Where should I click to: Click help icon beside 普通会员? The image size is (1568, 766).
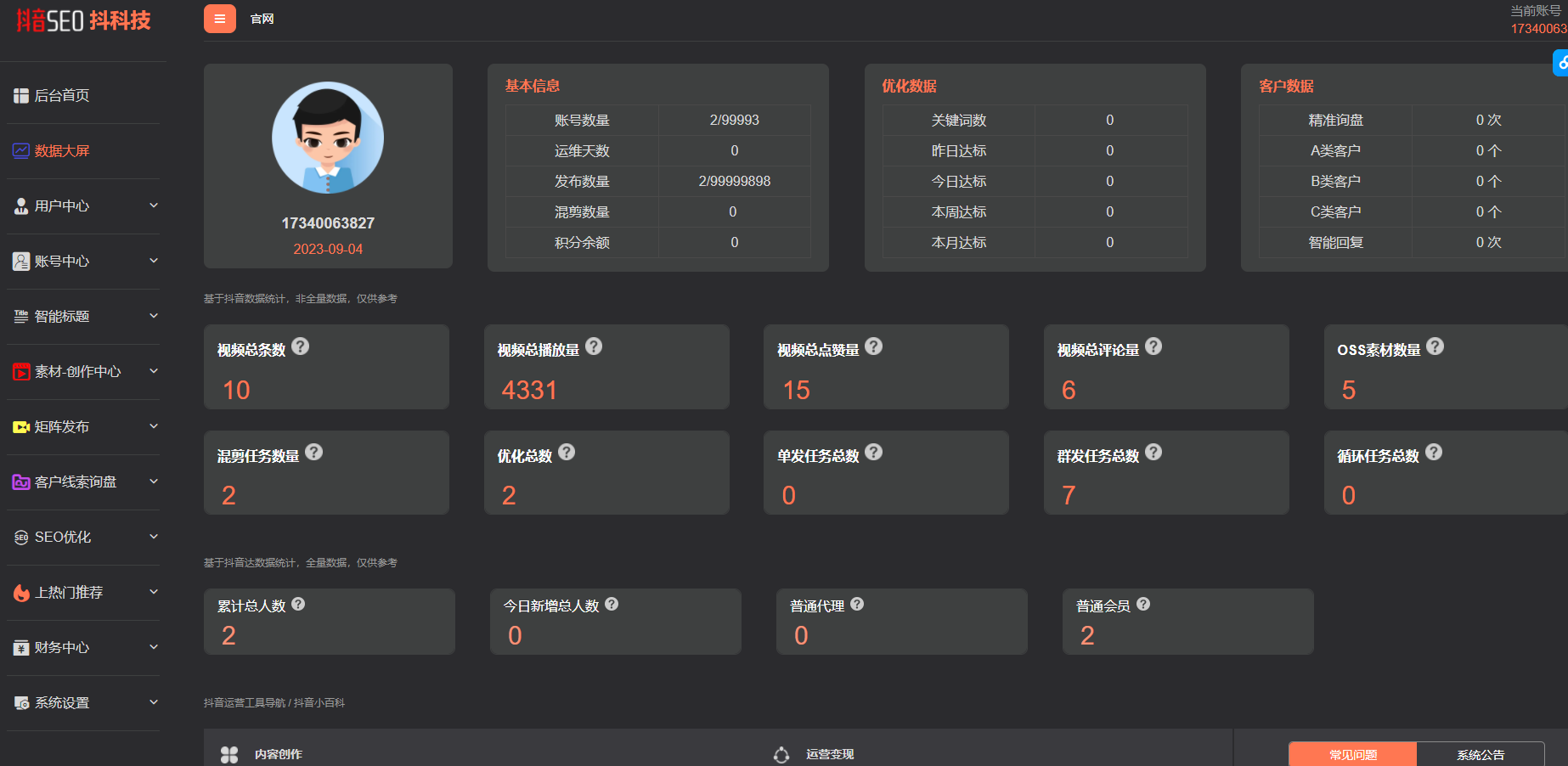pos(1143,604)
